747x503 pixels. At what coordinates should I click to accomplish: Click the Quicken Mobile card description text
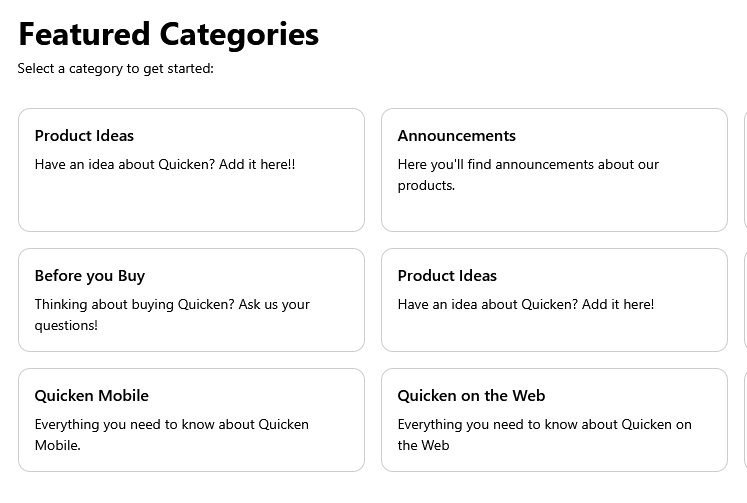click(172, 434)
